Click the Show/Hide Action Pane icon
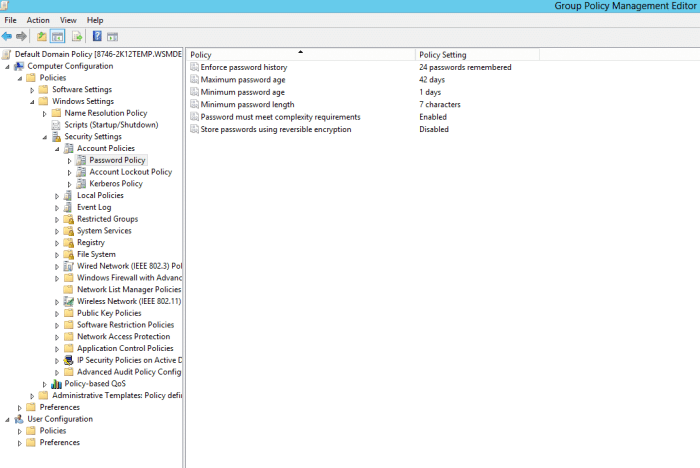The height and width of the screenshot is (468, 700). click(112, 37)
